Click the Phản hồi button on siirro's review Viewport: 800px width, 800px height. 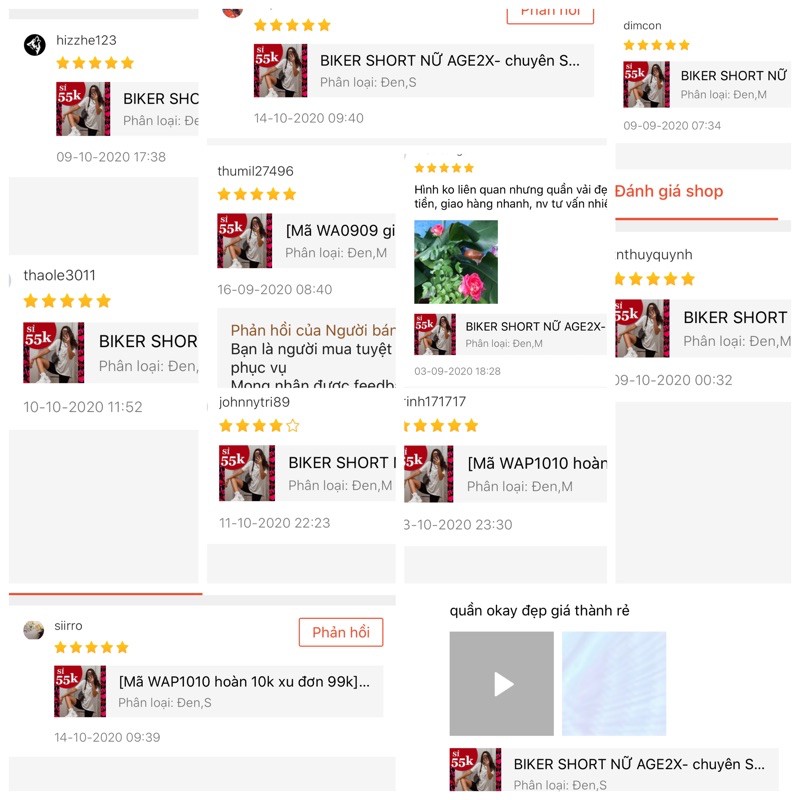tap(341, 632)
